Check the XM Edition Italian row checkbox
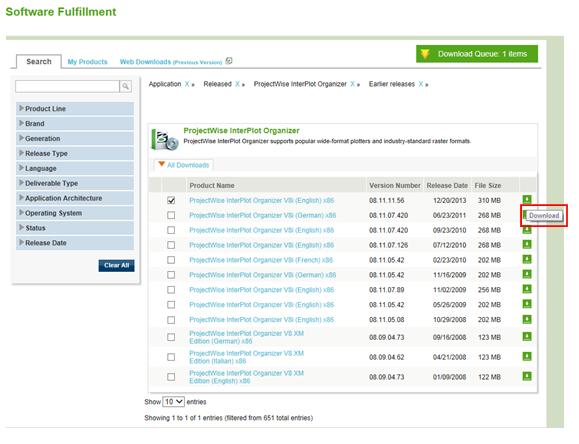This screenshot has height=444, width=579. pos(171,357)
